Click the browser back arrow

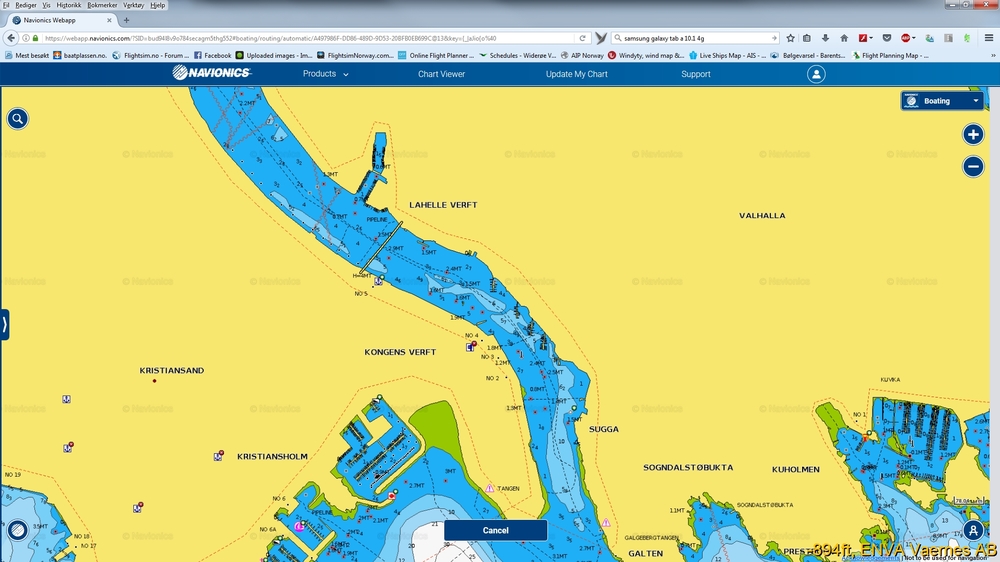(11, 38)
